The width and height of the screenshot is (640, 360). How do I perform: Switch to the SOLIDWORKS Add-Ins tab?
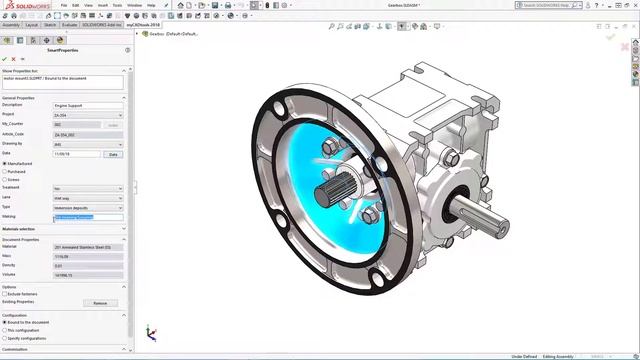click(102, 25)
